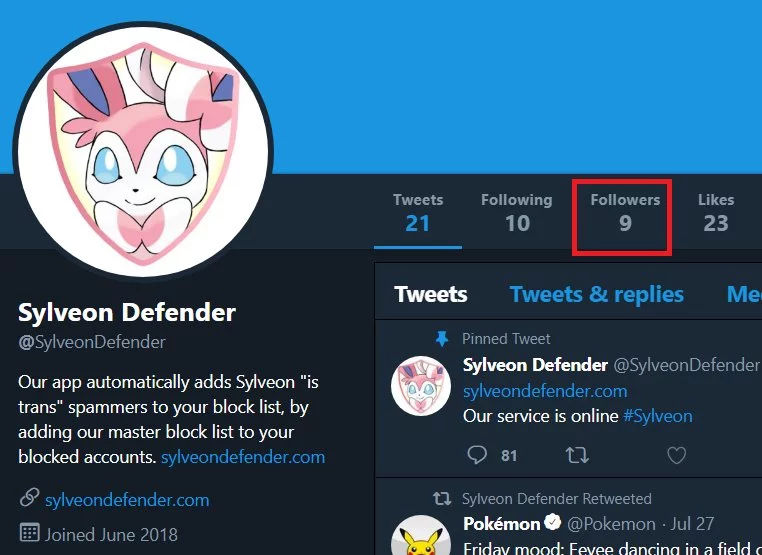Open the Pikachu avatar of Pokémon
This screenshot has width=762, height=555.
pyautogui.click(x=421, y=535)
